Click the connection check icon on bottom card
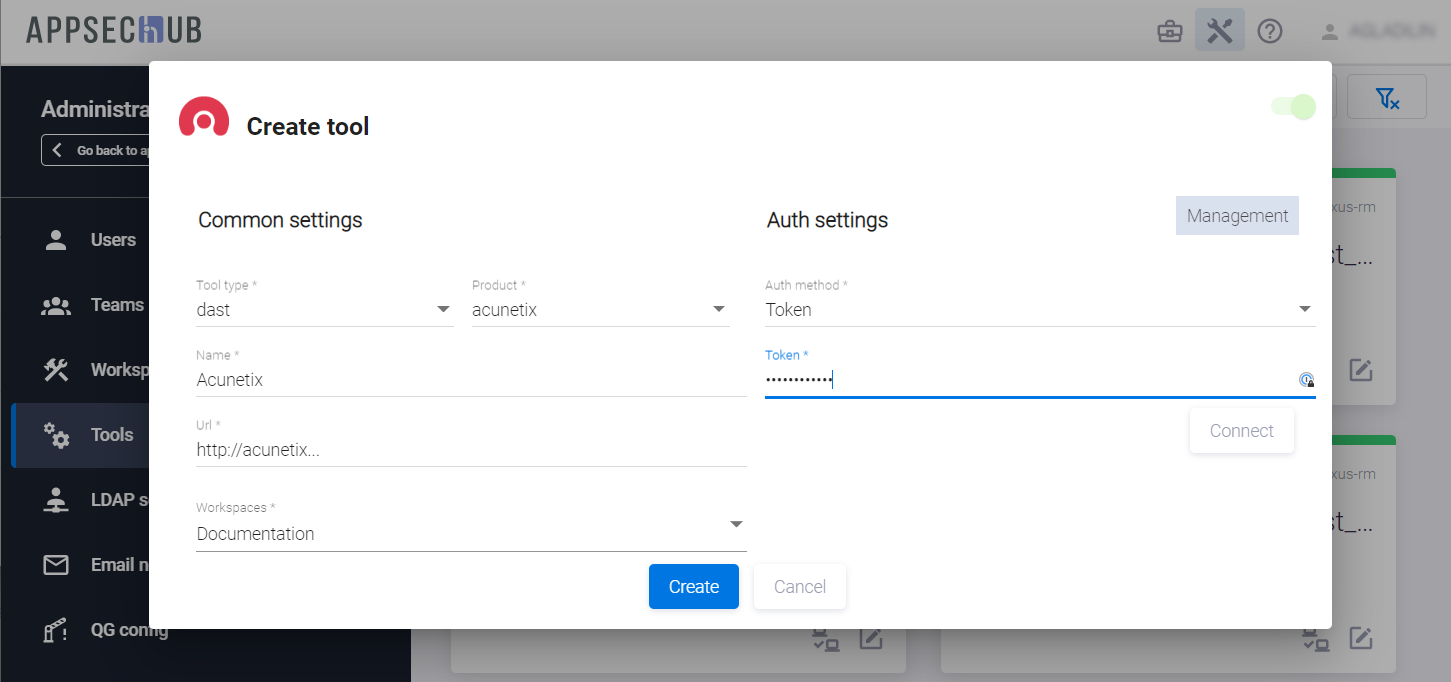Screen dimensions: 1451x682 pyautogui.click(x=1314, y=638)
